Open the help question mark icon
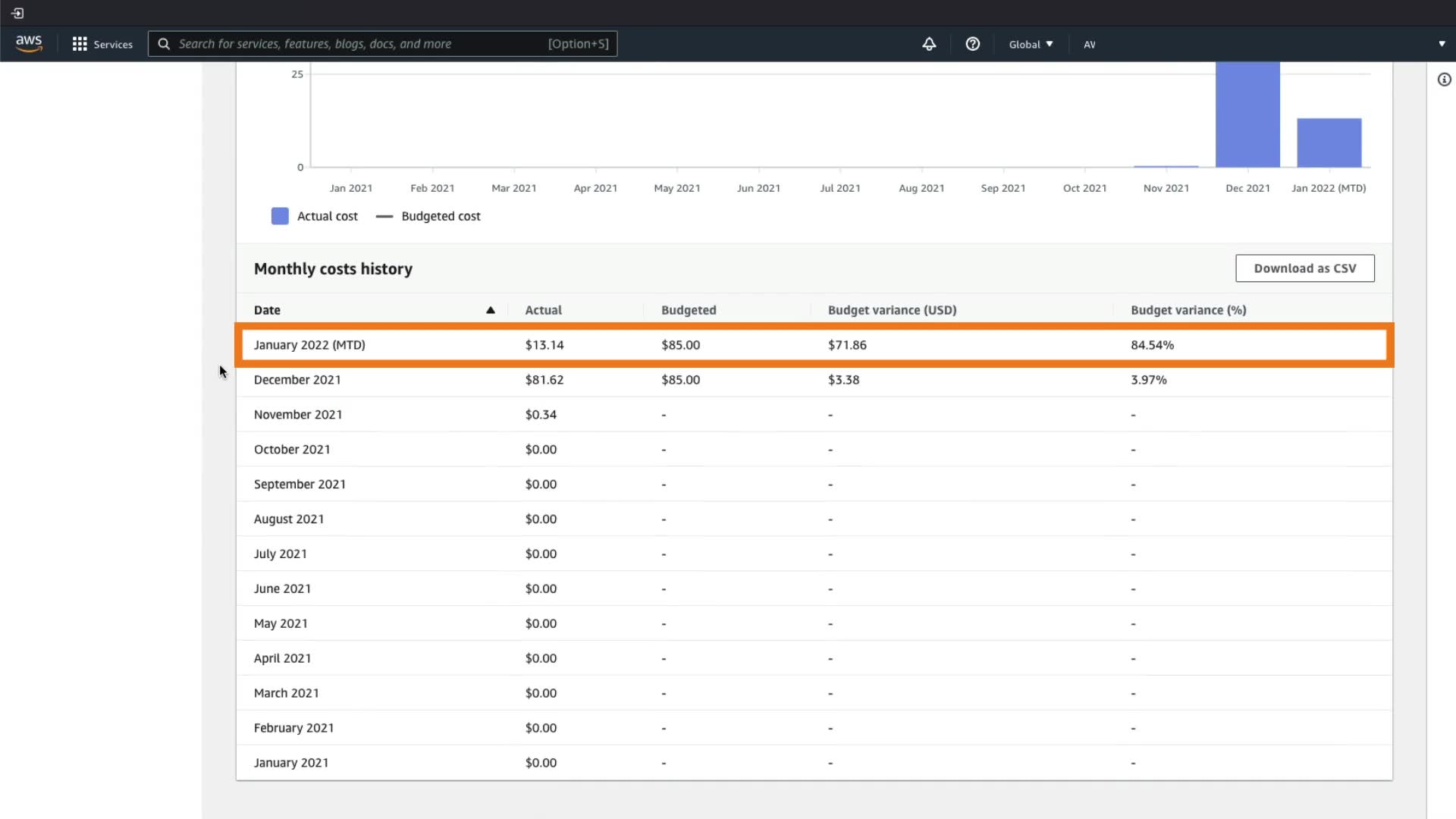 pyautogui.click(x=972, y=44)
